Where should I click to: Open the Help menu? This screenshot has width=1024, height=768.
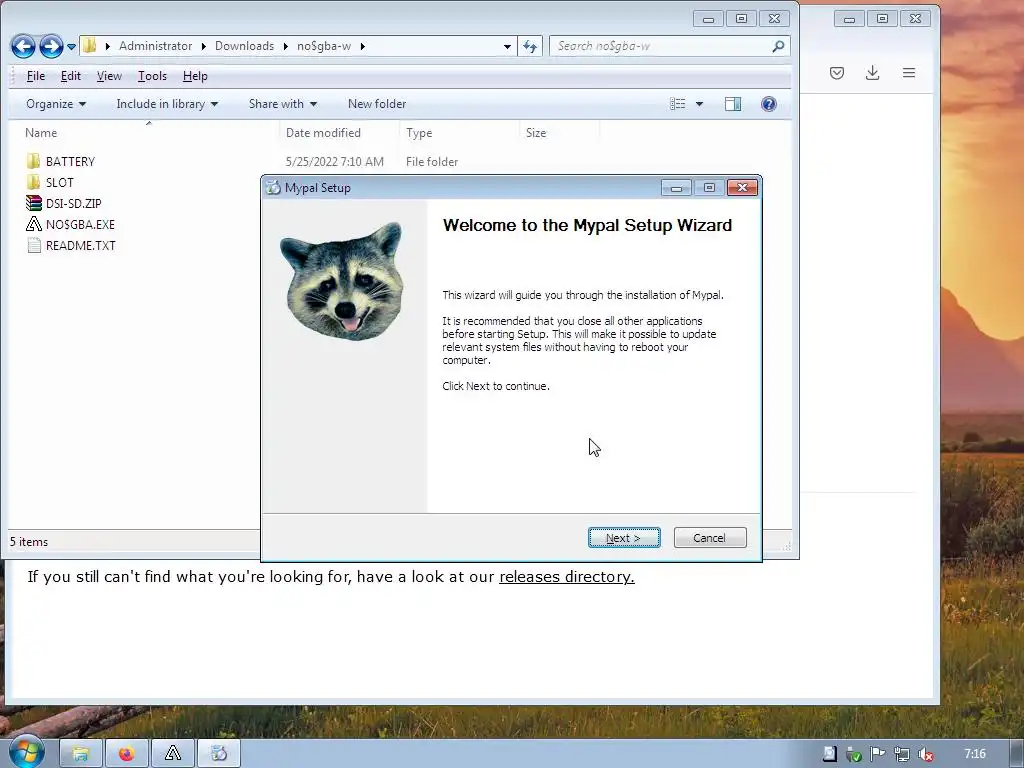pyautogui.click(x=195, y=76)
